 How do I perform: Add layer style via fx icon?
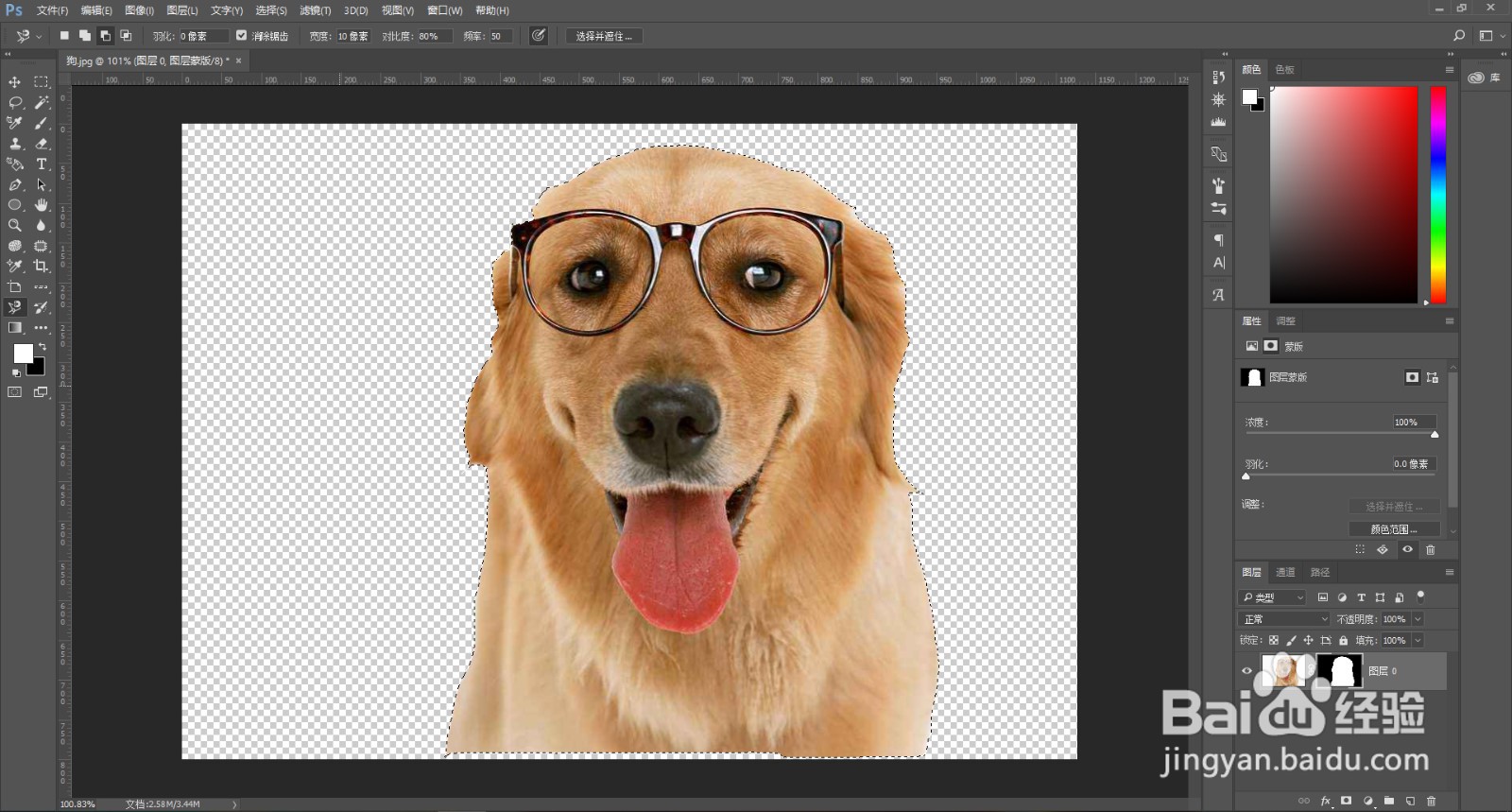tap(1326, 801)
